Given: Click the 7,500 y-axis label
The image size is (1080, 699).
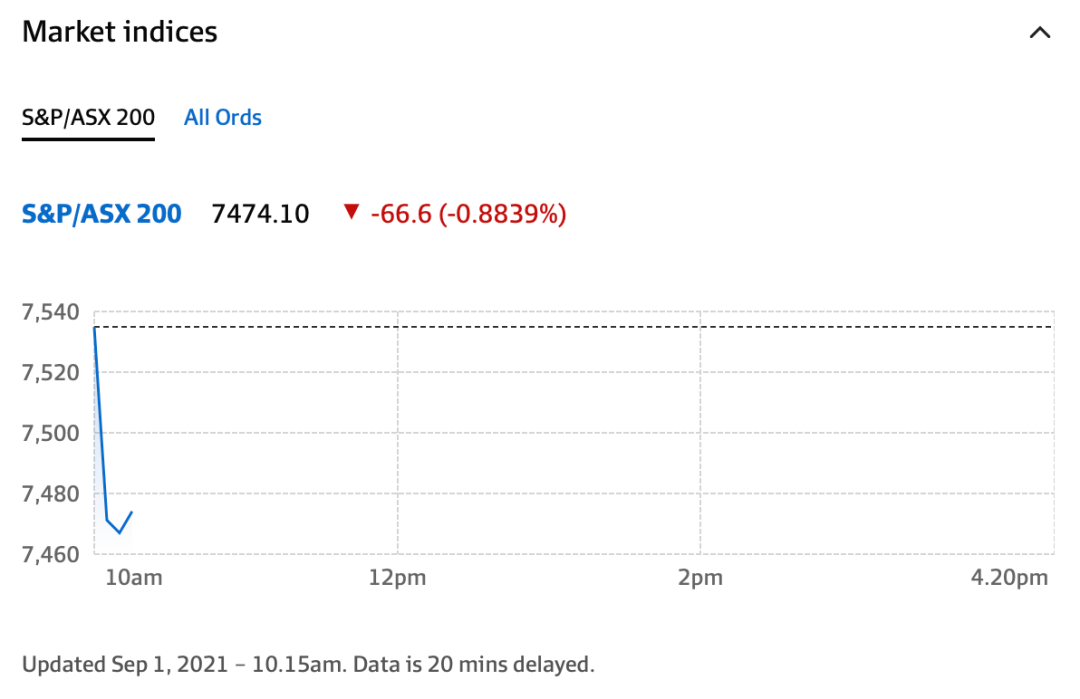Looking at the screenshot, I should coord(49,433).
